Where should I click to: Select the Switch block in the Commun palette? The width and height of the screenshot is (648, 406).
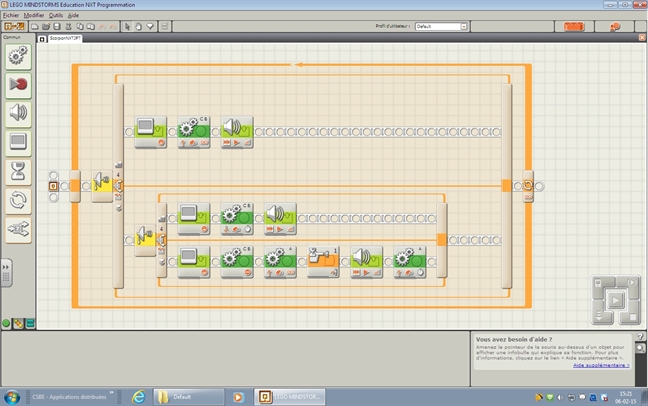pyautogui.click(x=18, y=230)
